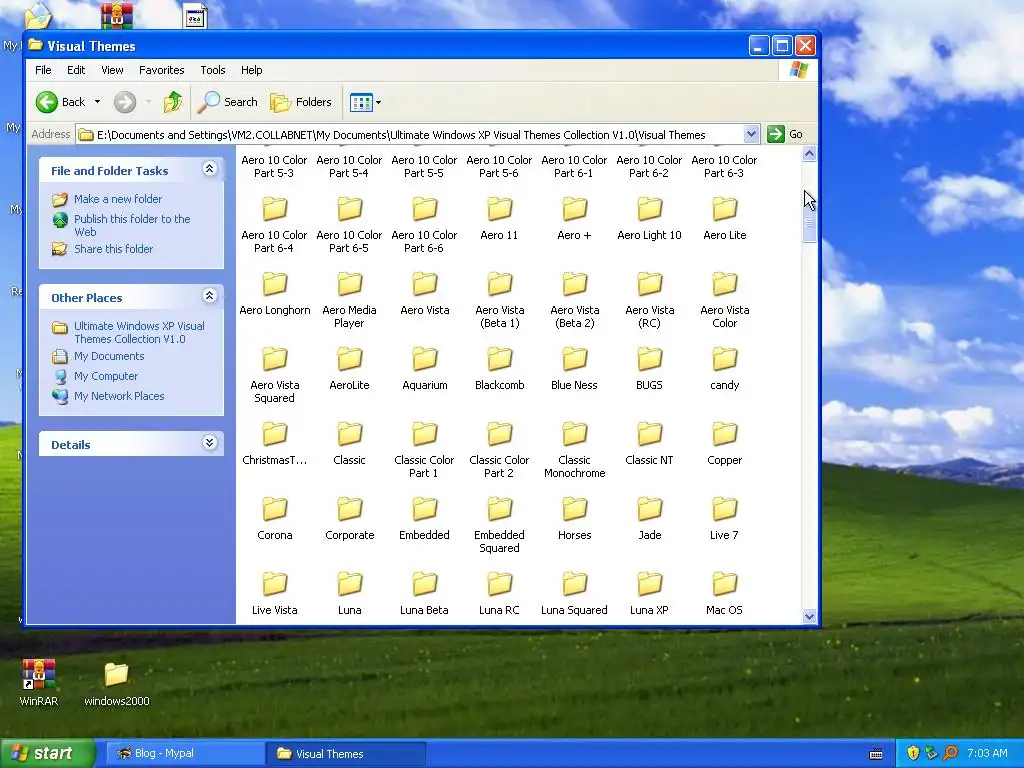Click the magnifier tray icon
This screenshot has width=1024, height=768.
pyautogui.click(x=950, y=753)
